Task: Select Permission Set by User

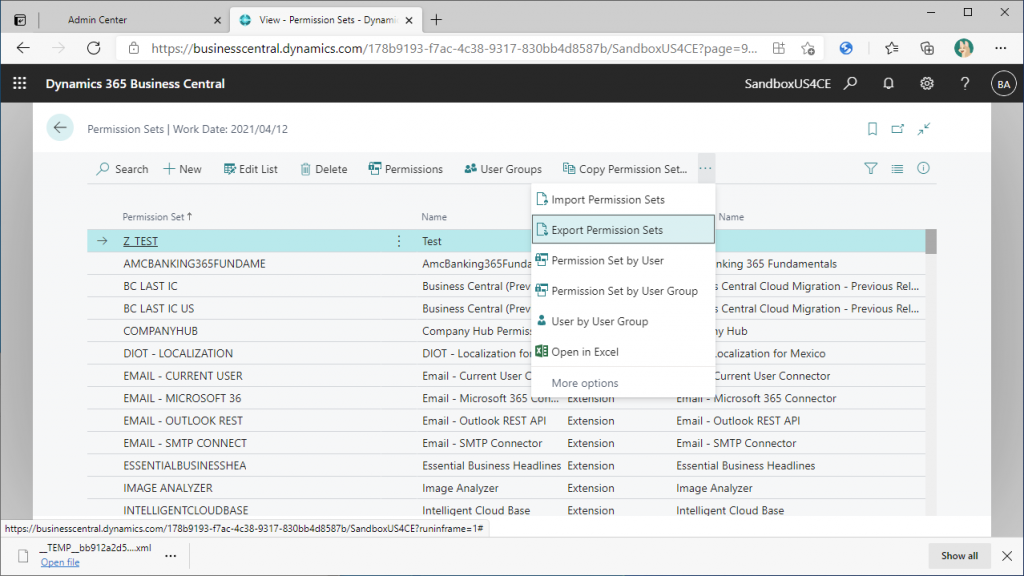Action: coord(623,261)
